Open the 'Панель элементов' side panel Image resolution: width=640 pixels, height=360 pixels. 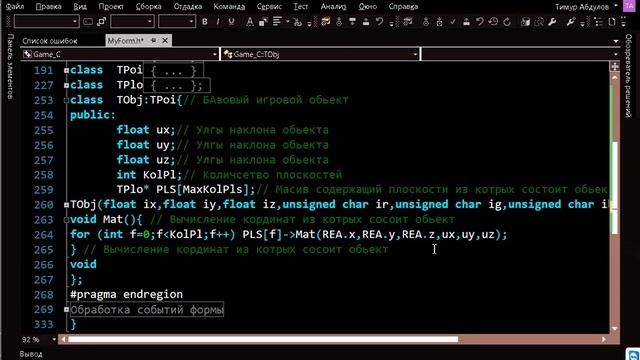[10, 66]
